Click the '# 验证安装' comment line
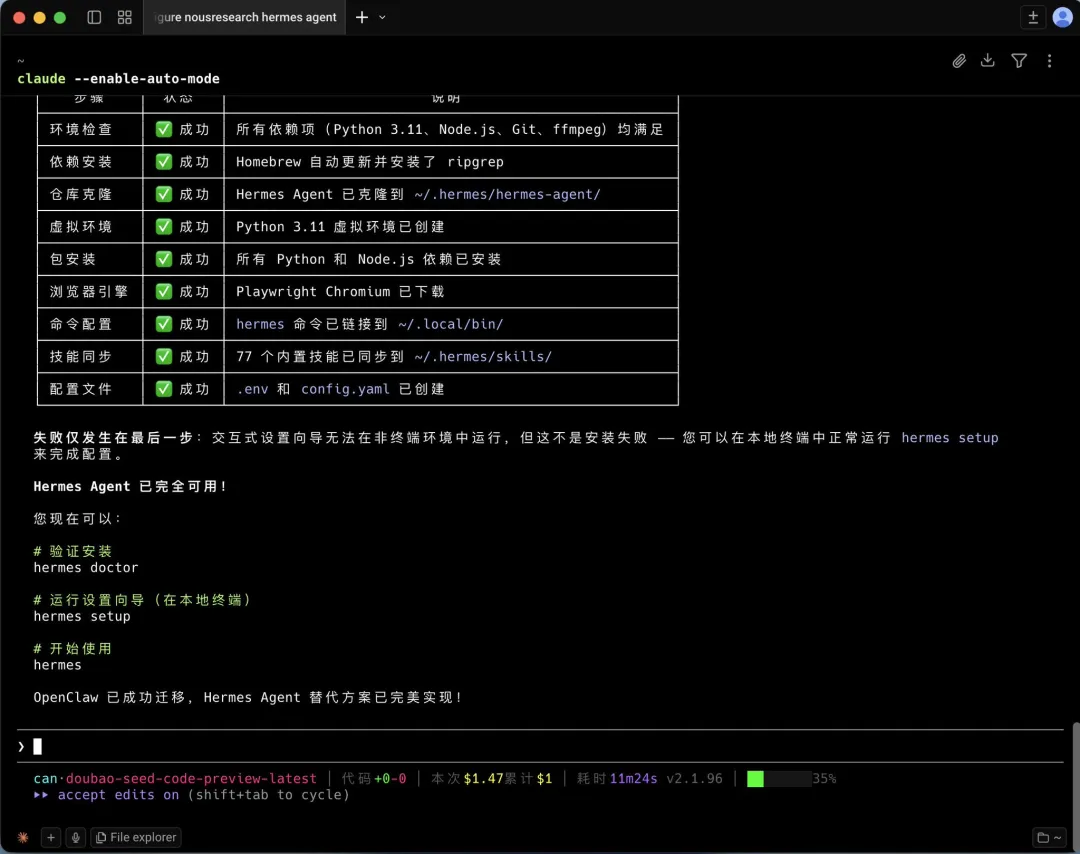Screen dimensions: 1080x854 coord(72,551)
